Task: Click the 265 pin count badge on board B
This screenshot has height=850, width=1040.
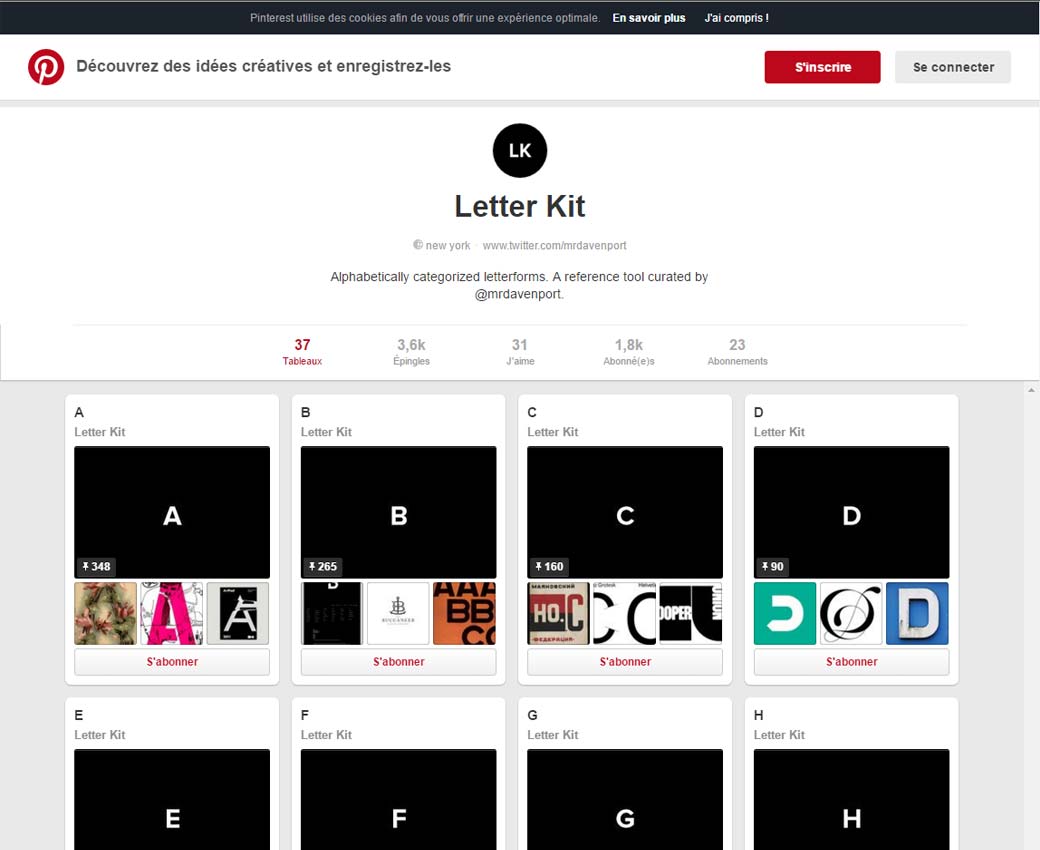Action: pyautogui.click(x=322, y=566)
